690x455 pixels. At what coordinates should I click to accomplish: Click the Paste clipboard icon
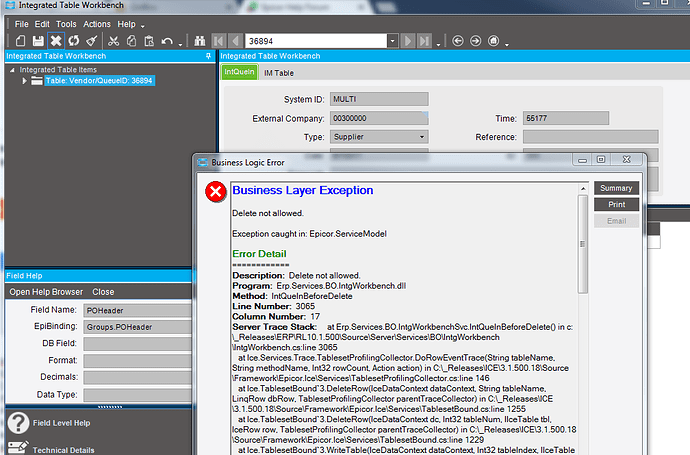(x=149, y=41)
